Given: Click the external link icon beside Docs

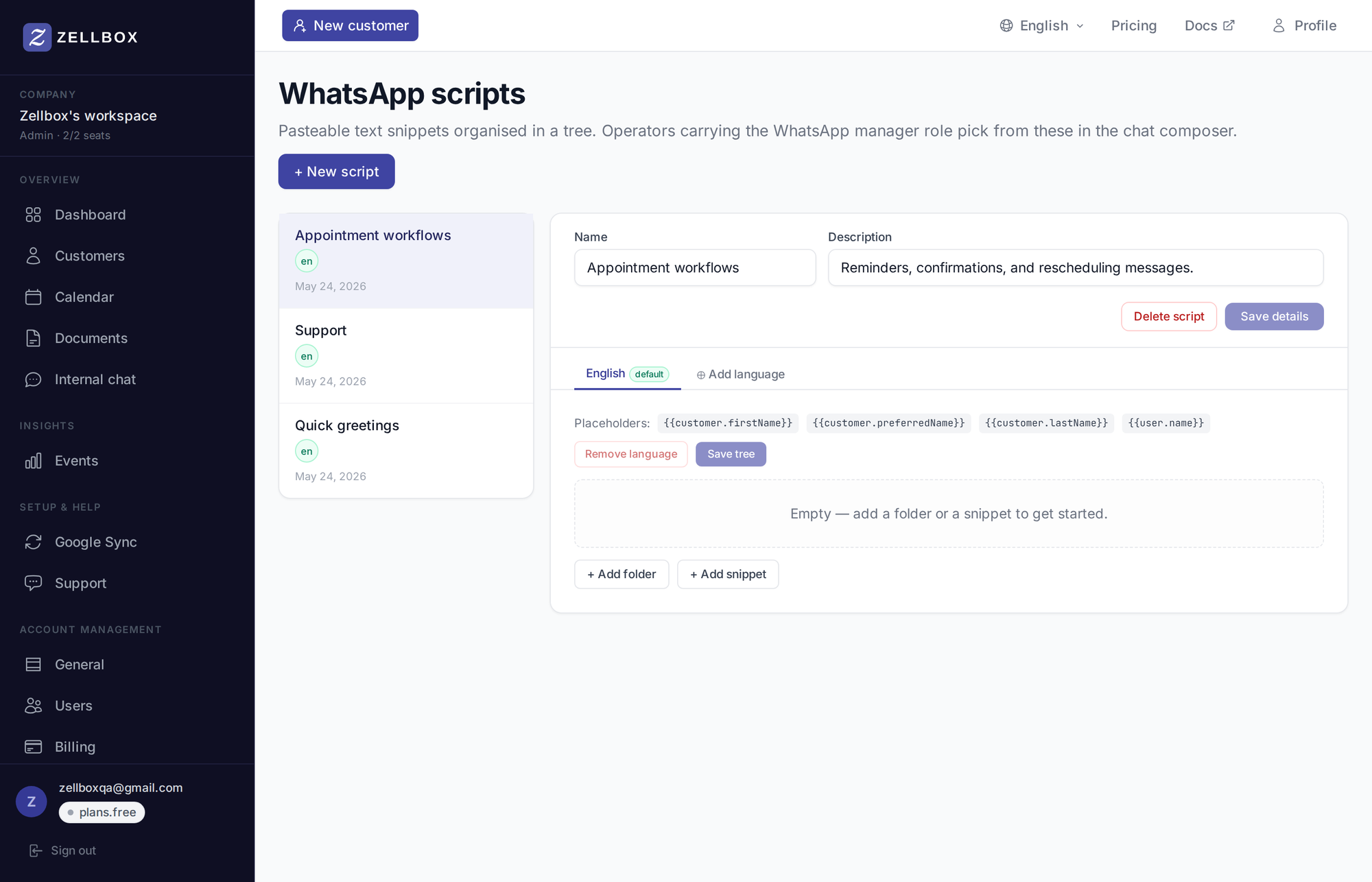Looking at the screenshot, I should 1229,25.
